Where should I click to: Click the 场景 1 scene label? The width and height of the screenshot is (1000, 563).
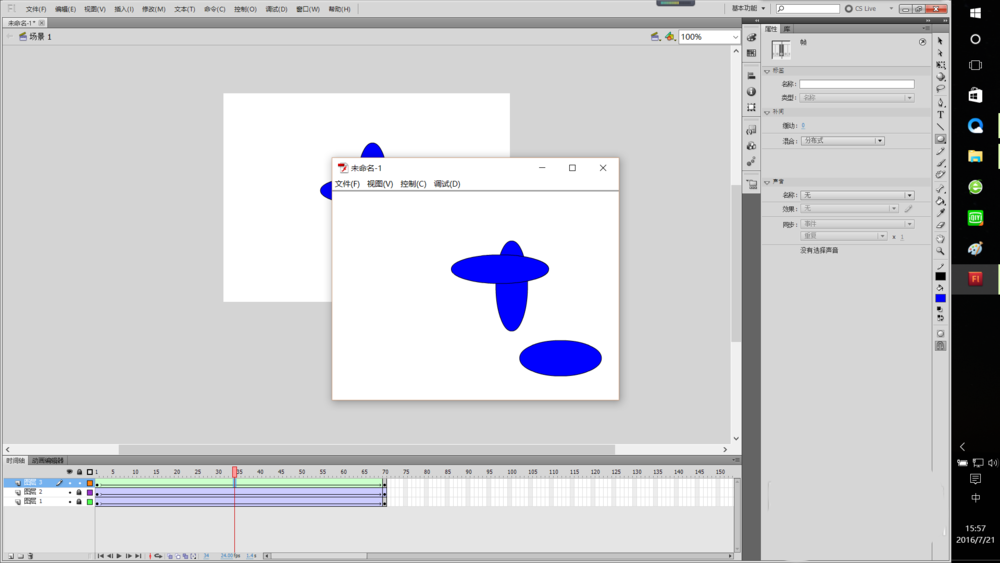40,37
